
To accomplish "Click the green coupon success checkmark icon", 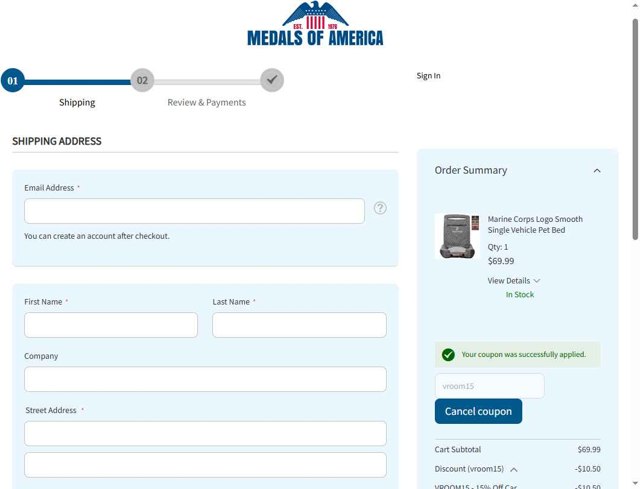I will click(448, 355).
